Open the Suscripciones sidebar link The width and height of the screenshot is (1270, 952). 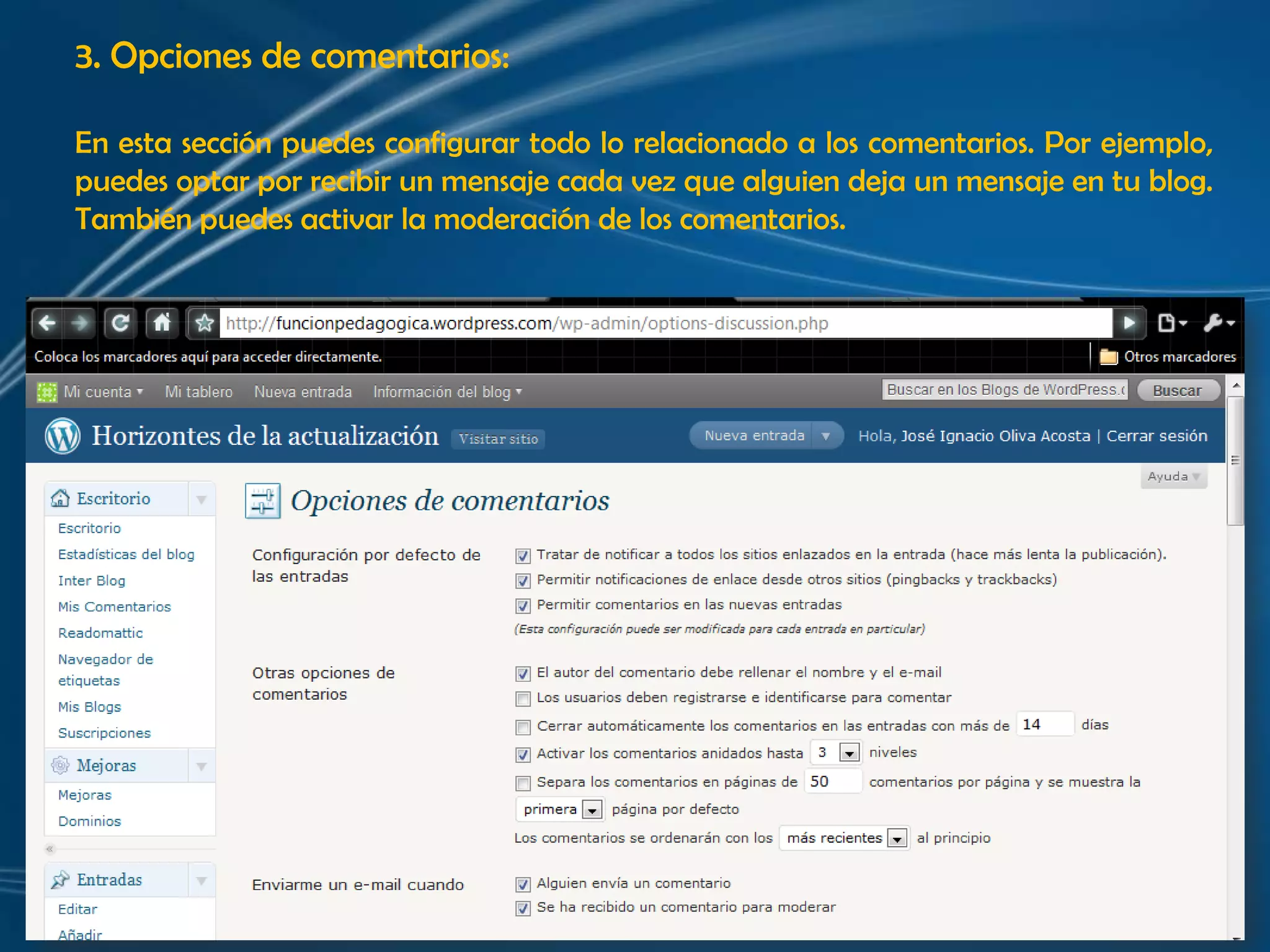tap(104, 733)
